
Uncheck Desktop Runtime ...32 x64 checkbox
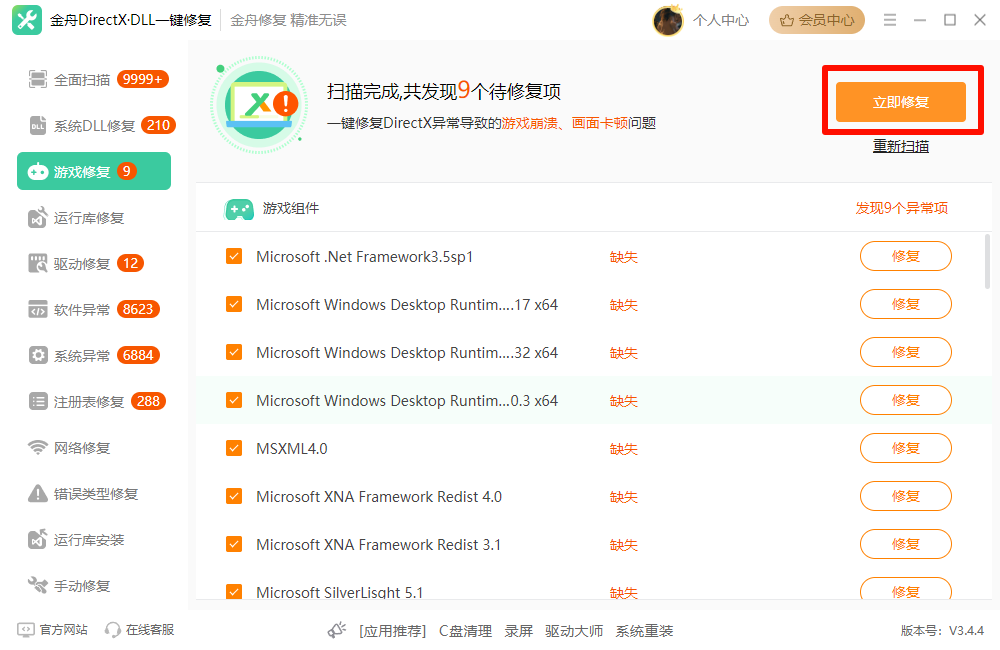234,352
